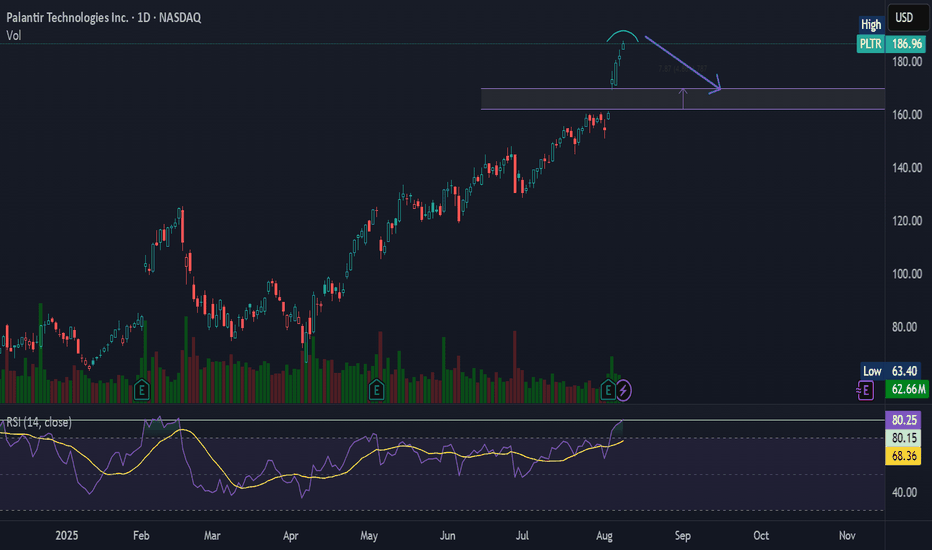Click the Aug label on time axis
The height and width of the screenshot is (550, 932).
coord(604,536)
